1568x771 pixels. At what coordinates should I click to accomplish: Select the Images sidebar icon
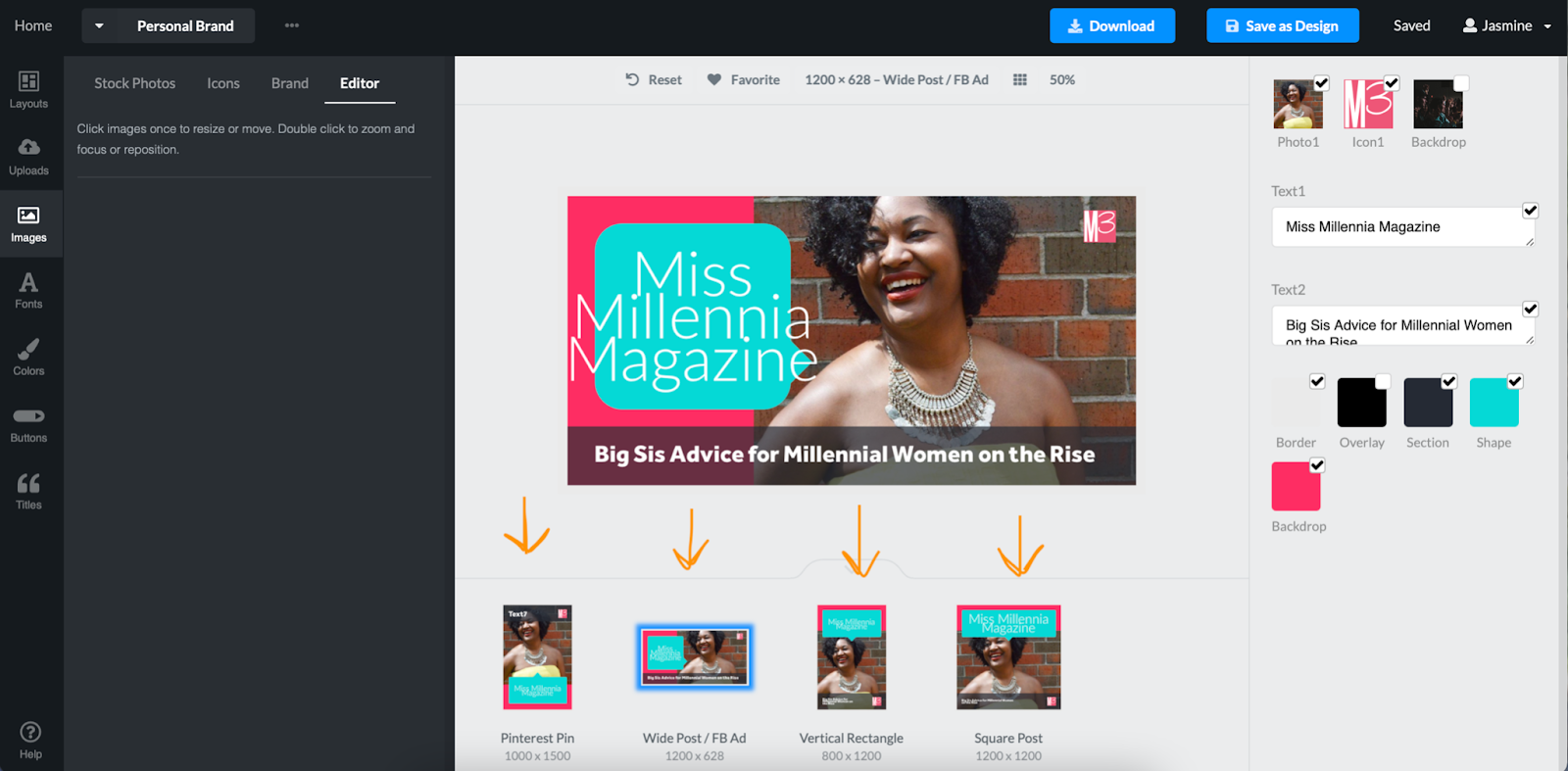point(28,224)
